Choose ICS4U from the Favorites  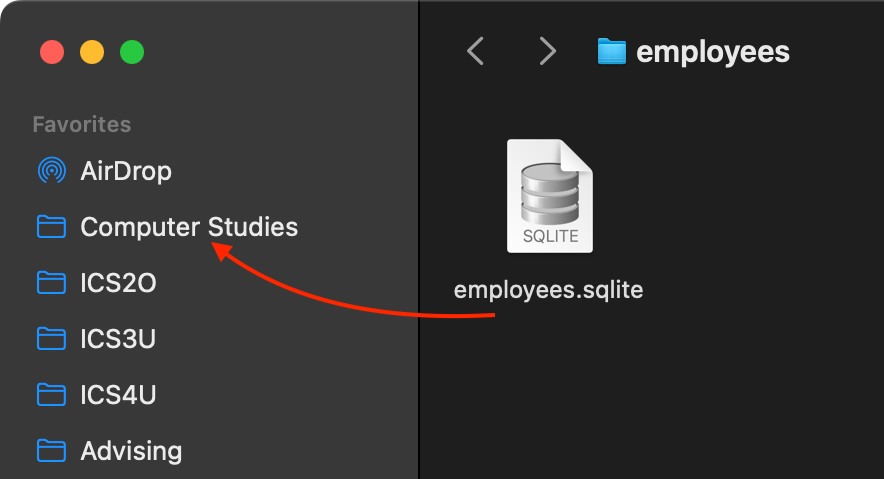tap(118, 395)
